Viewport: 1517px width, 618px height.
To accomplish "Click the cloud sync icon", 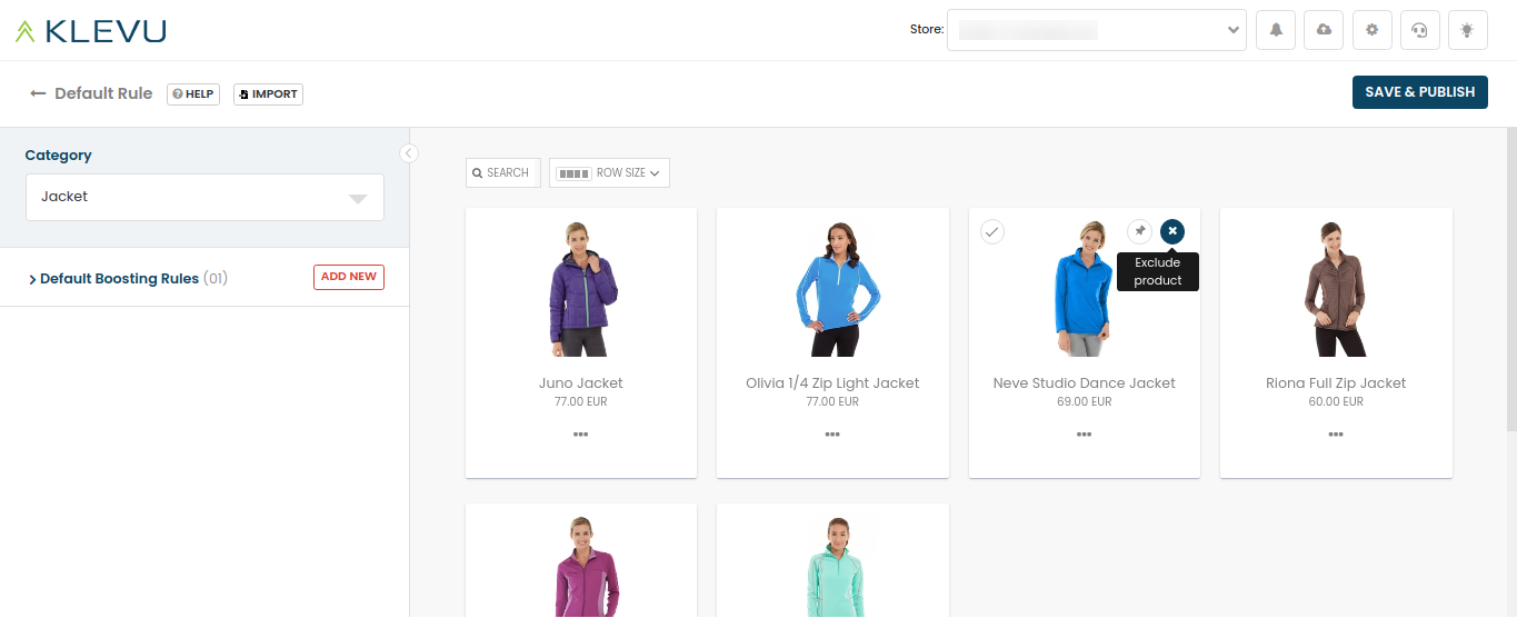I will (1324, 30).
